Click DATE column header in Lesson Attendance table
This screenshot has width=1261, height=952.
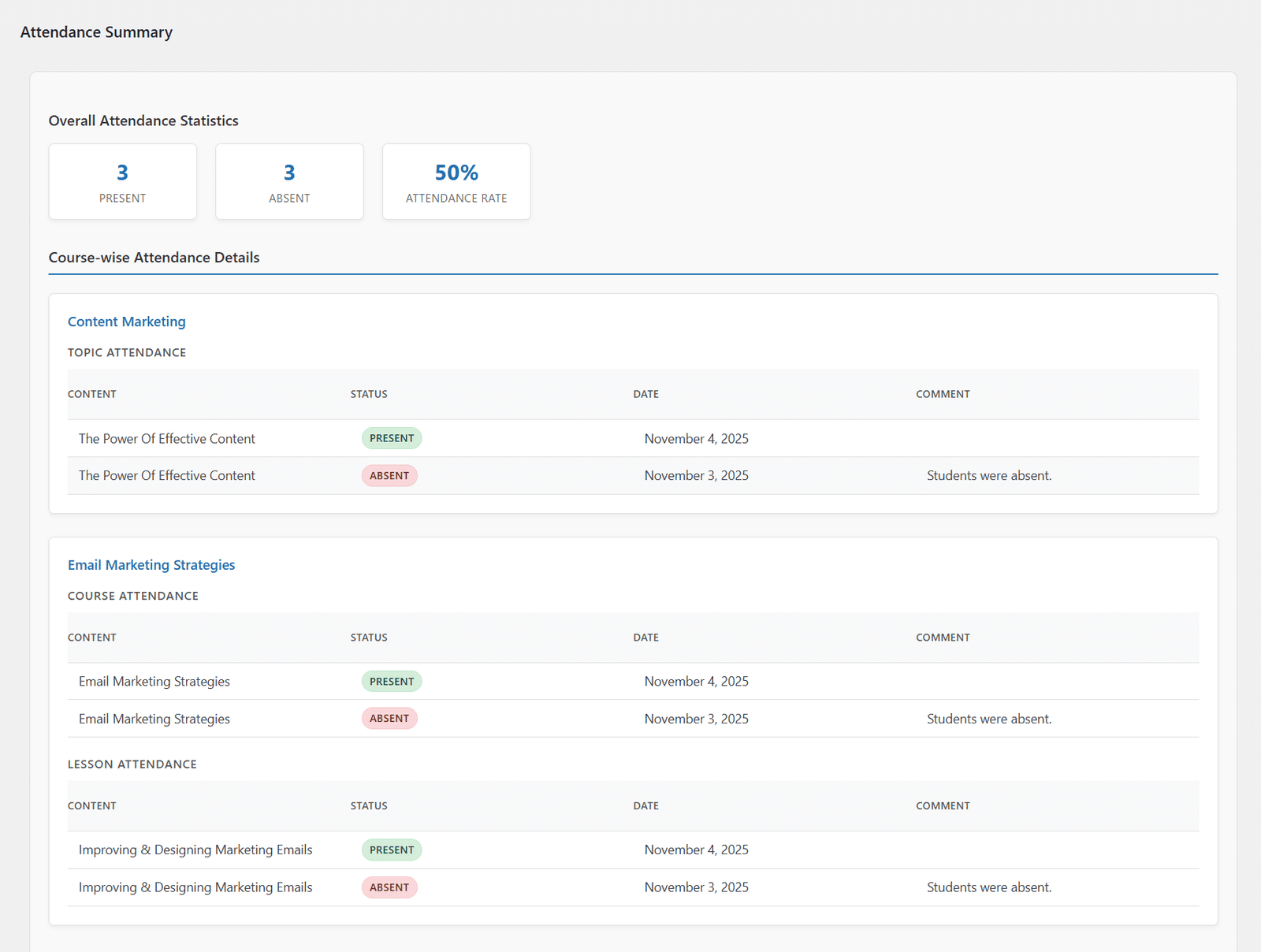coord(646,806)
